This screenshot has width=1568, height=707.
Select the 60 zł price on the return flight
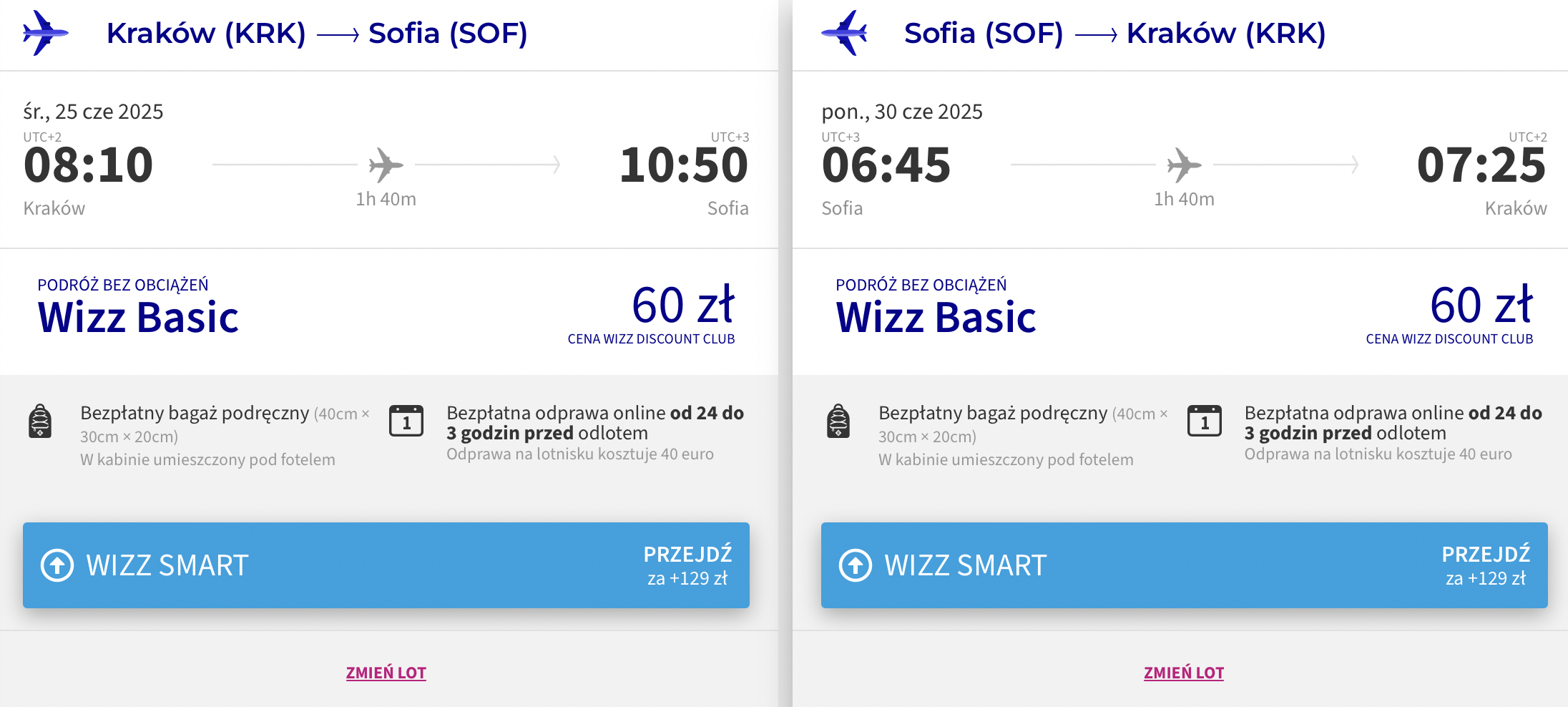(x=1481, y=306)
